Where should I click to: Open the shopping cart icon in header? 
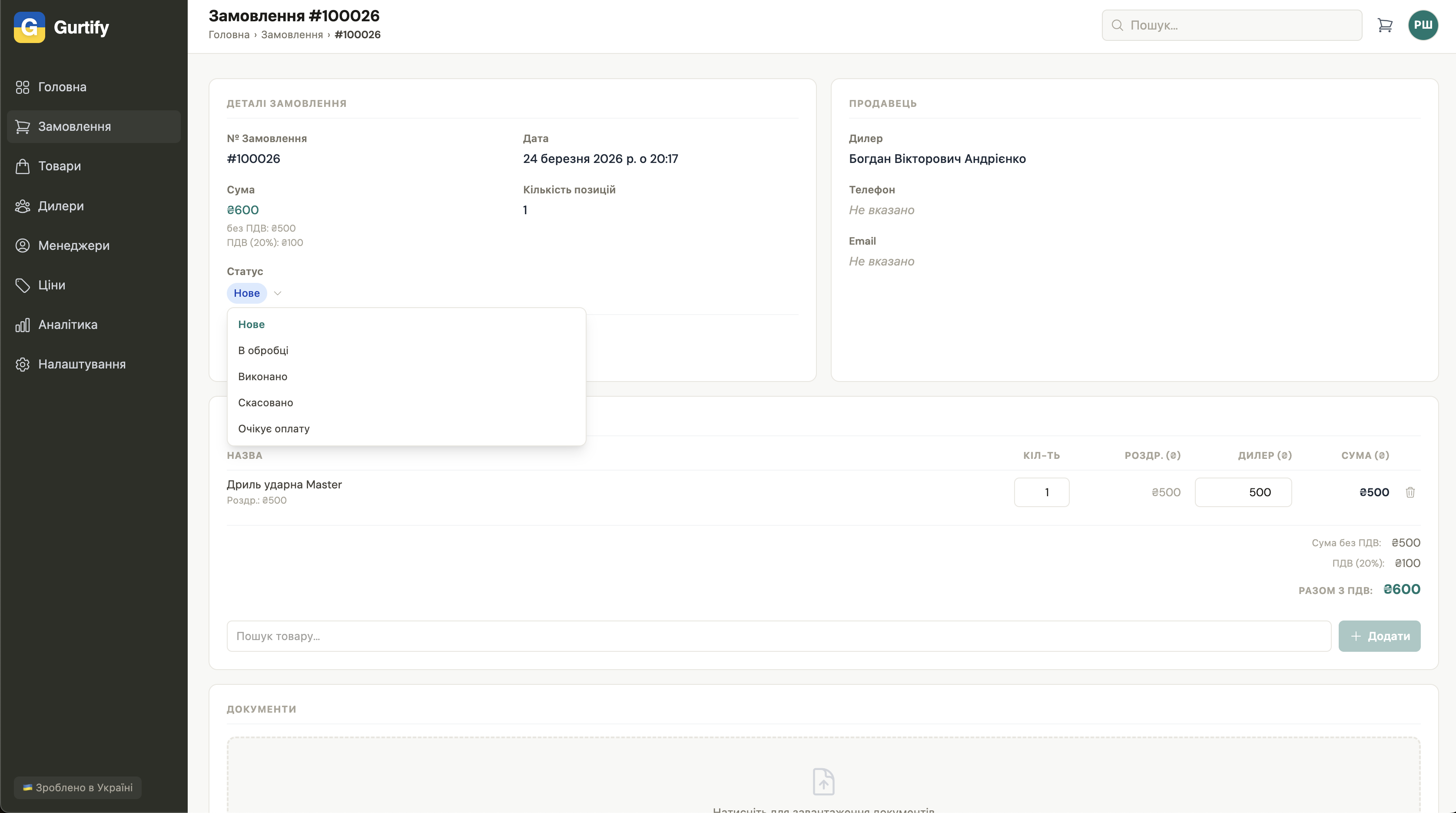[1385, 25]
